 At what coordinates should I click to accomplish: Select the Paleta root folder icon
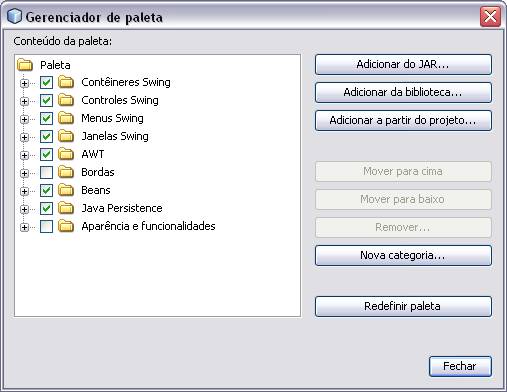25,65
